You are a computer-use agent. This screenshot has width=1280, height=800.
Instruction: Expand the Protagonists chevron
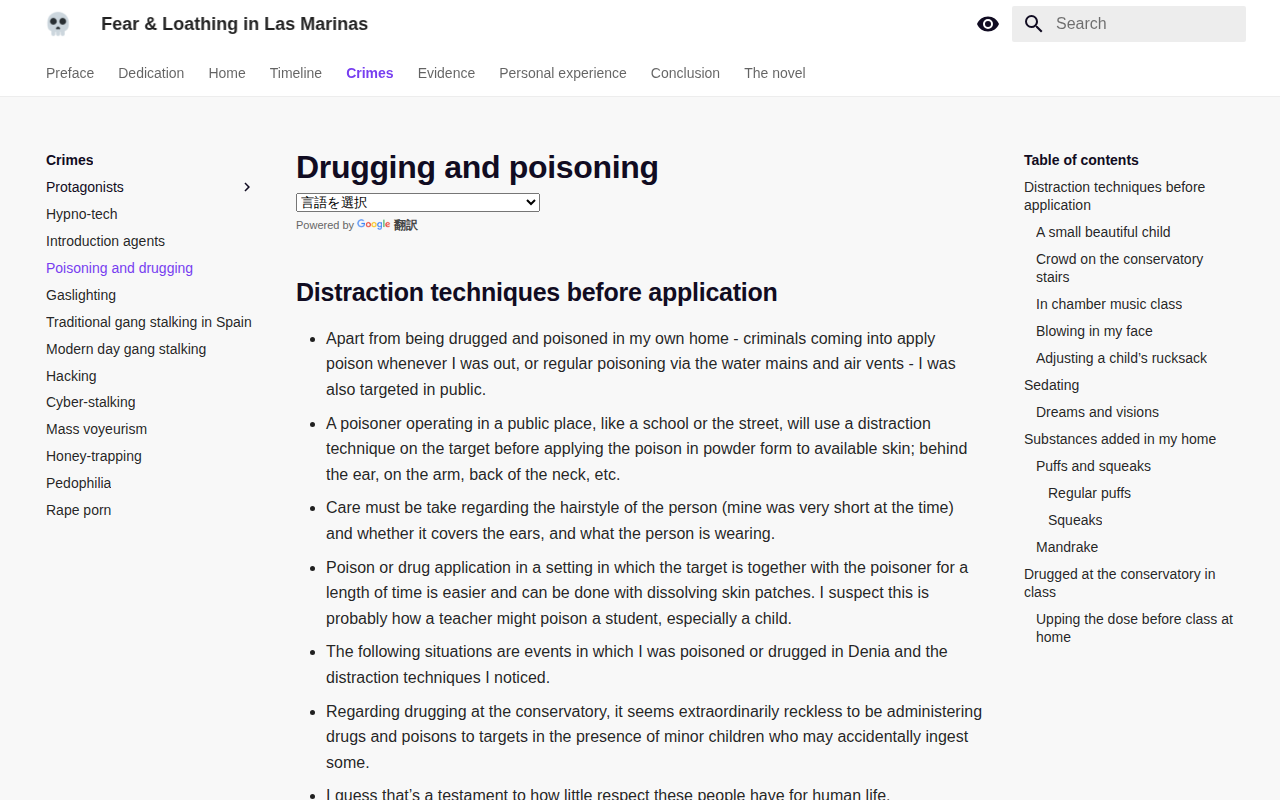point(247,187)
